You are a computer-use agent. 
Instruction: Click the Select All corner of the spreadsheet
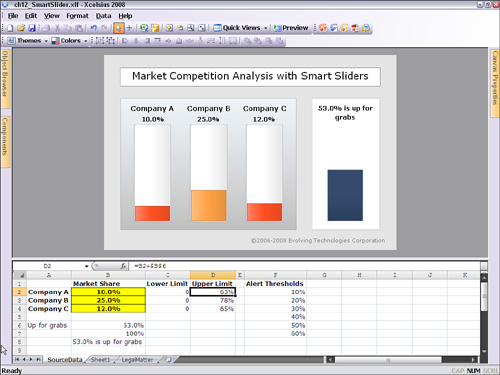click(x=20, y=275)
